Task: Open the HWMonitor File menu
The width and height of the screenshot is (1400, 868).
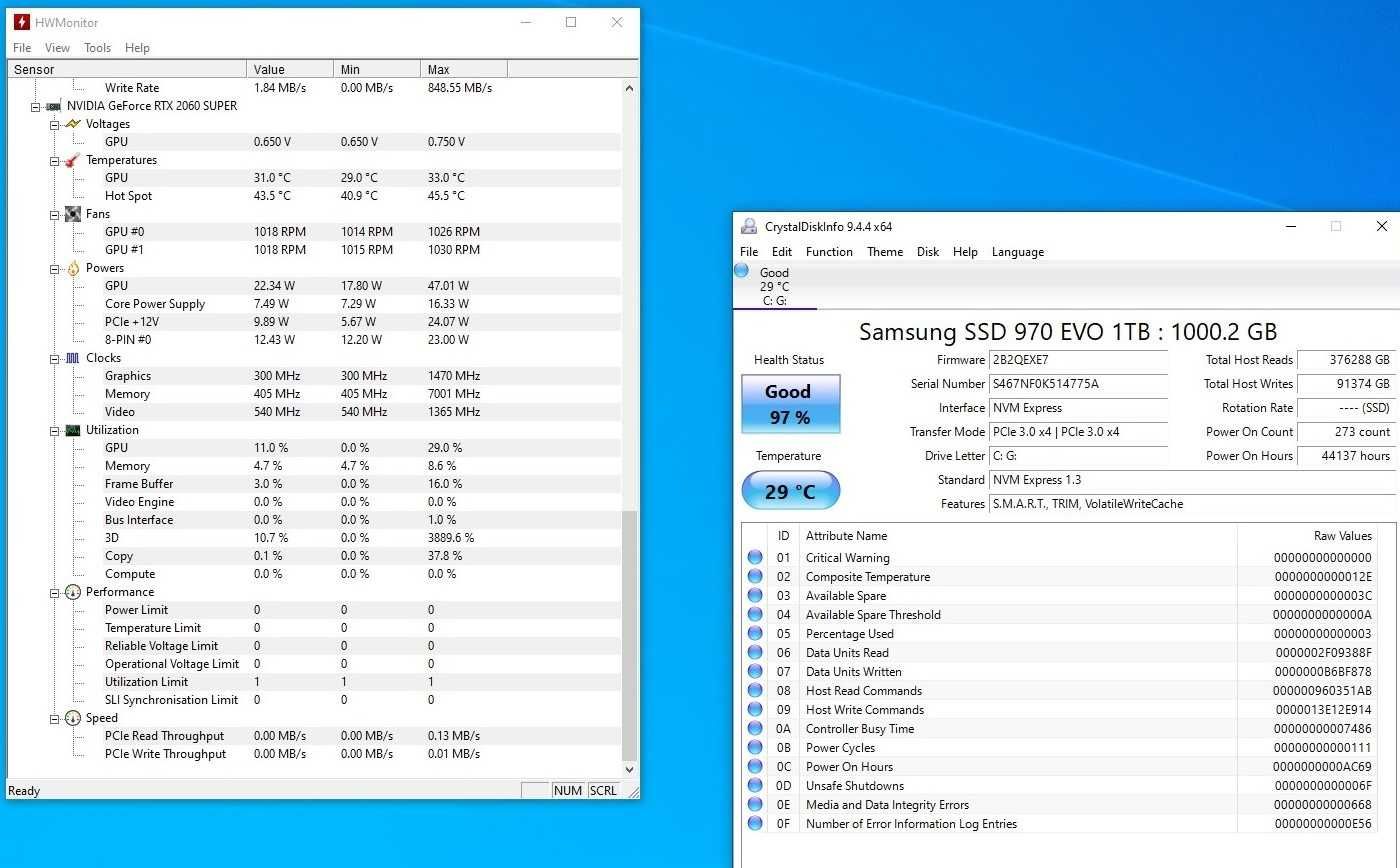Action: [22, 48]
